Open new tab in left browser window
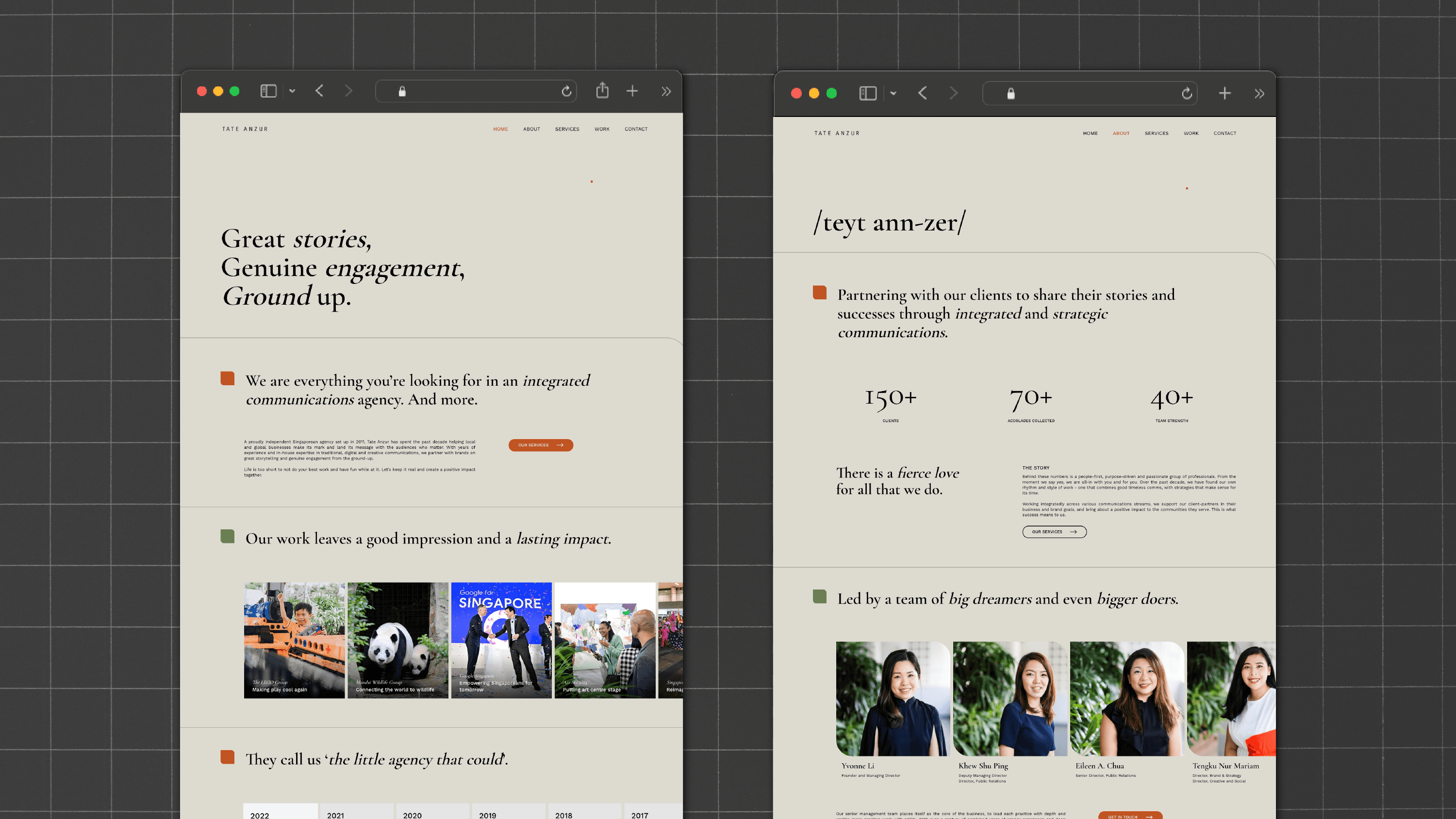The height and width of the screenshot is (819, 1456). [632, 91]
